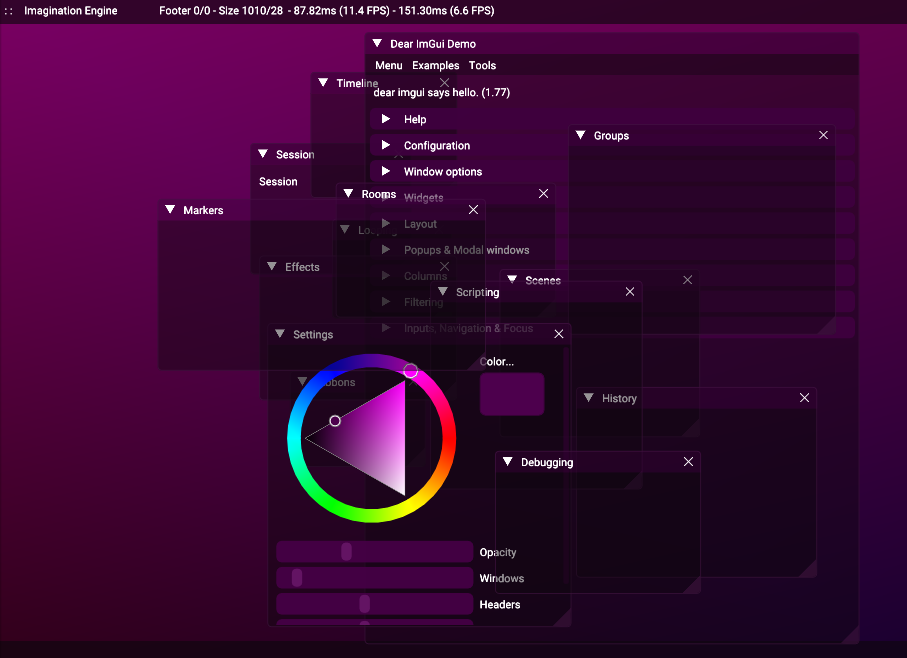Close the Markers window

(473, 210)
